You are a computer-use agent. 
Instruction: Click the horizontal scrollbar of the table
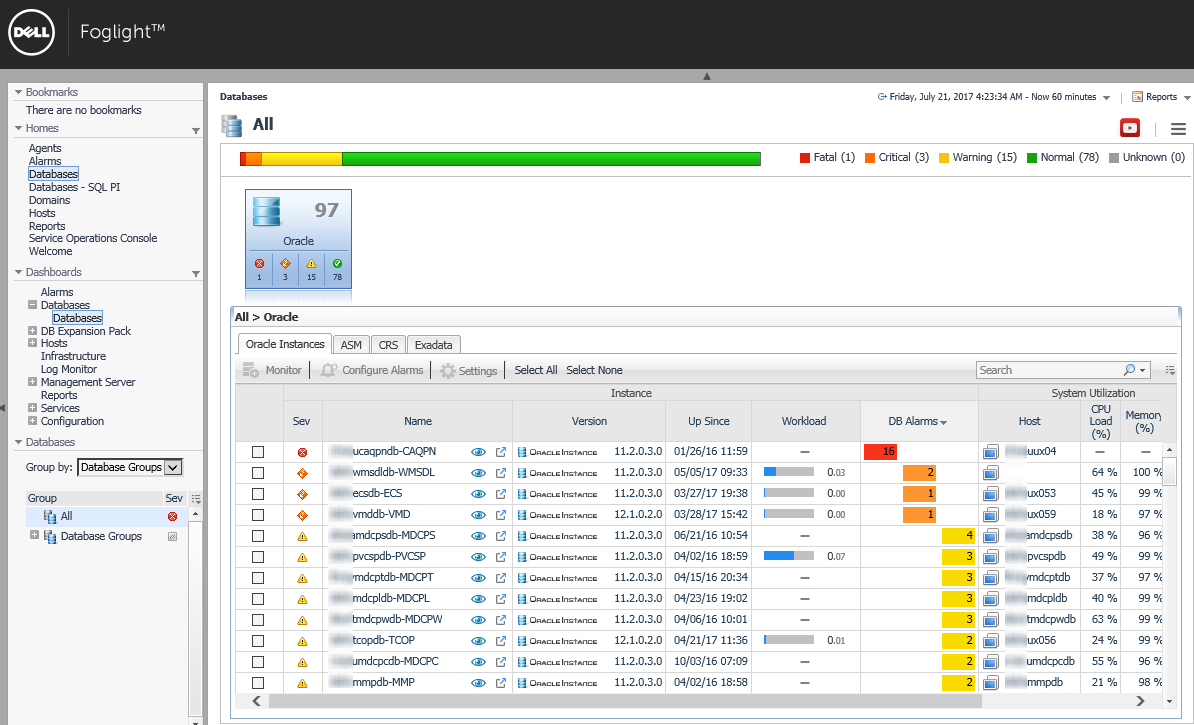624,701
